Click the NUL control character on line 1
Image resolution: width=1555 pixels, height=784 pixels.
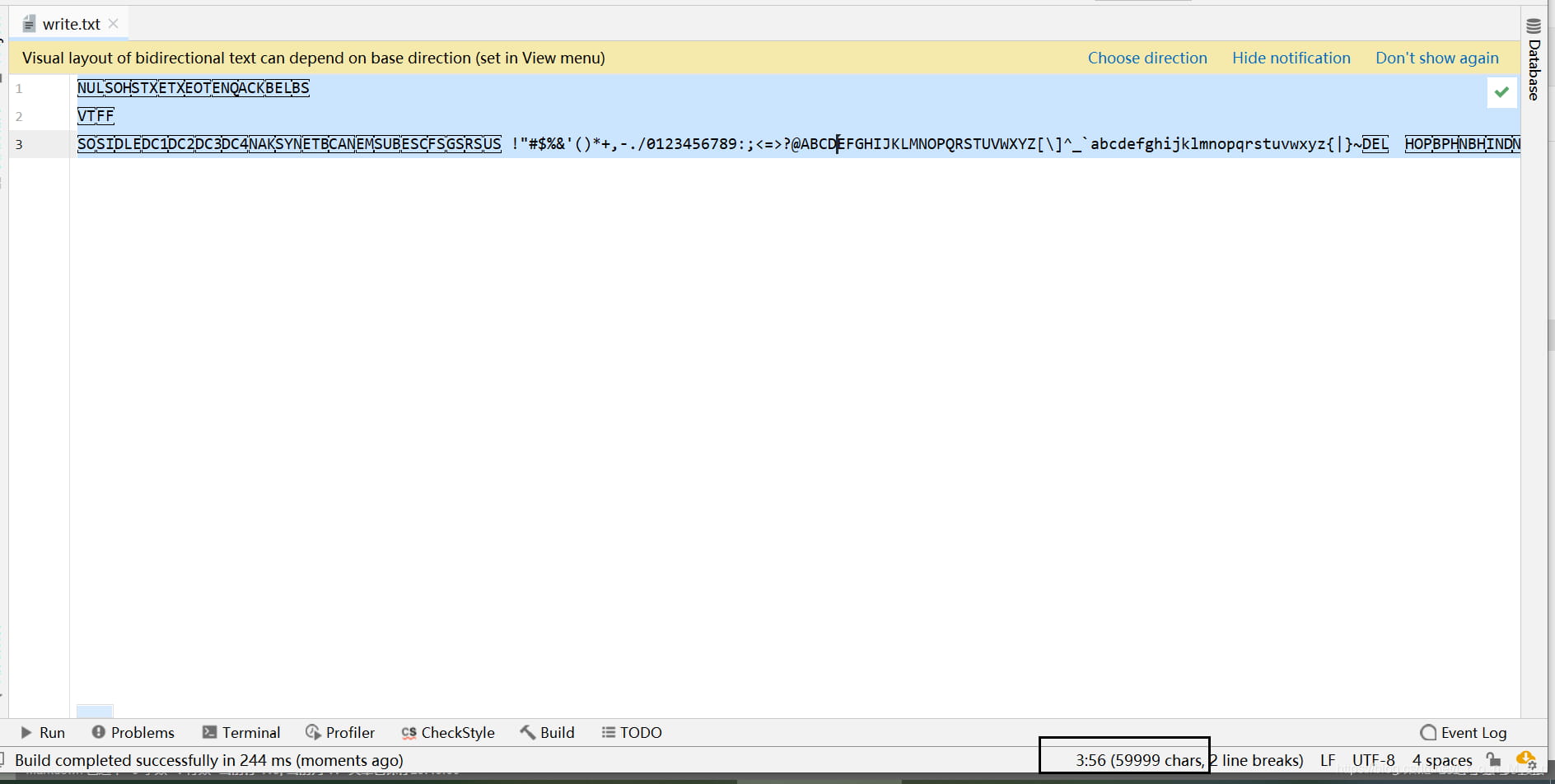(91, 88)
